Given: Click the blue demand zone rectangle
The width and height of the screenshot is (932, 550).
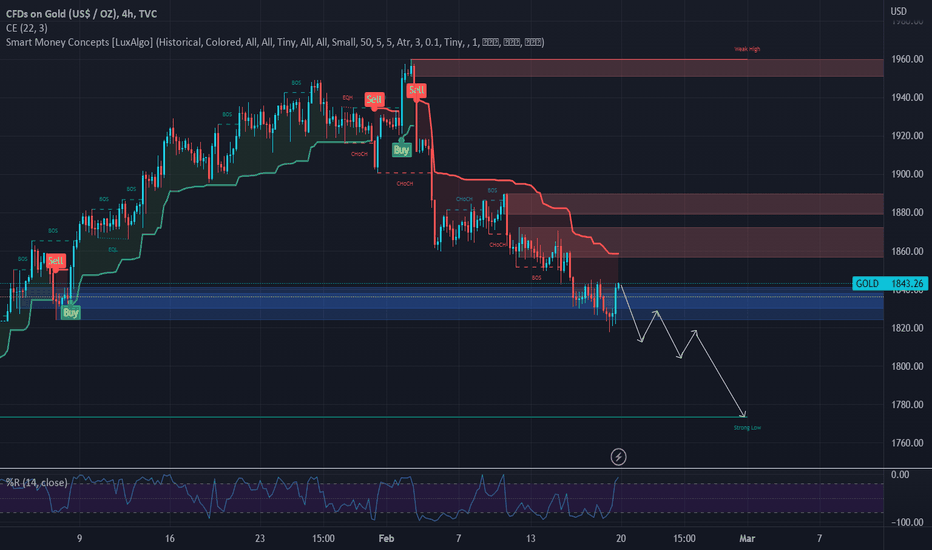Looking at the screenshot, I should pyautogui.click(x=470, y=303).
